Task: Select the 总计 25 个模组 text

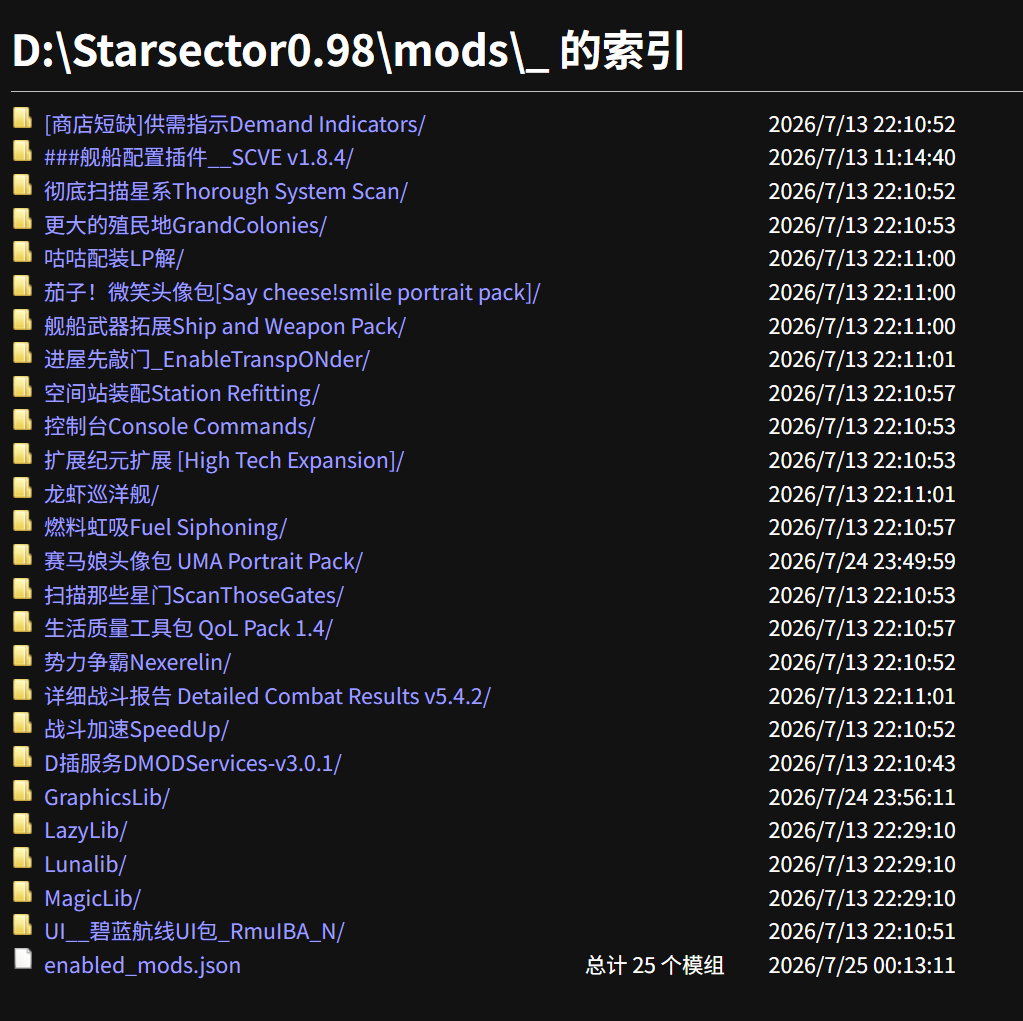Action: (x=654, y=966)
